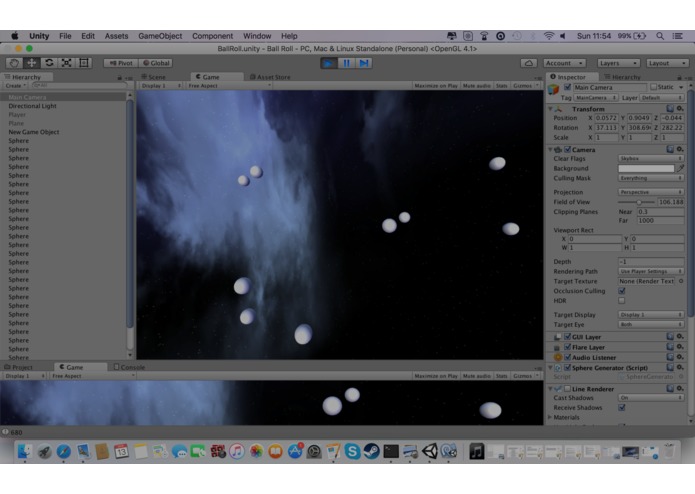The width and height of the screenshot is (695, 494).
Task: Open the Audio Listener gear menu
Action: tap(680, 357)
